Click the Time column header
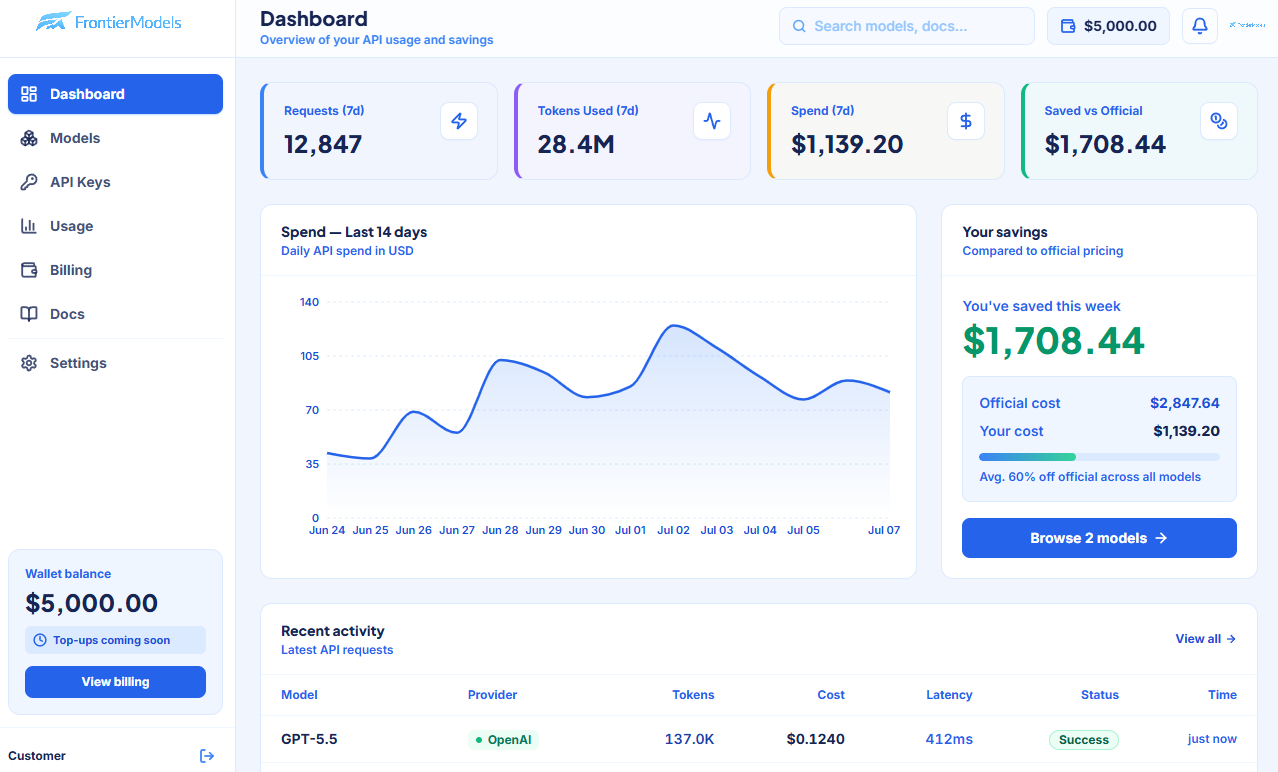Viewport: 1278px width, 772px height. pos(1222,695)
